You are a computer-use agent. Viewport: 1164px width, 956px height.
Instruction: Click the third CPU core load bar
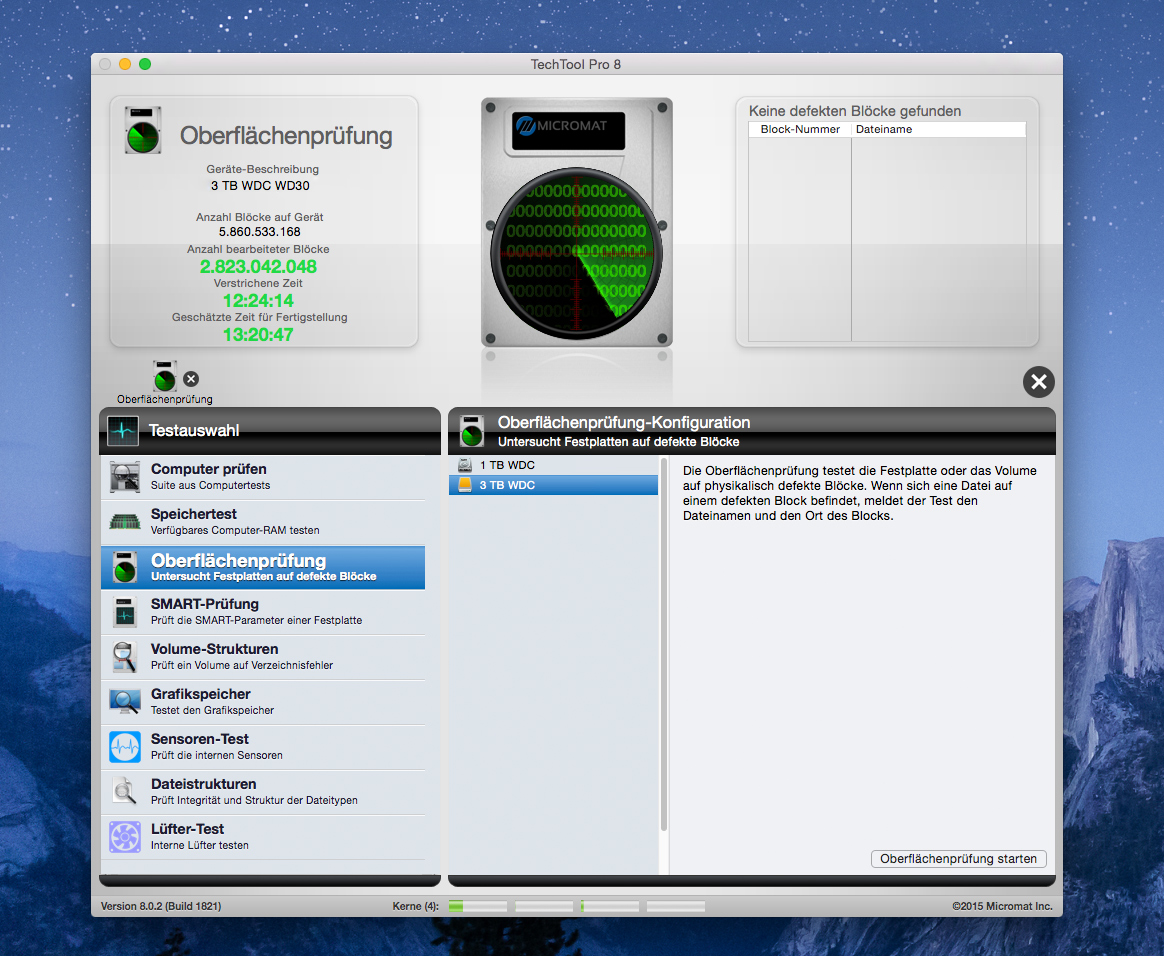point(609,906)
